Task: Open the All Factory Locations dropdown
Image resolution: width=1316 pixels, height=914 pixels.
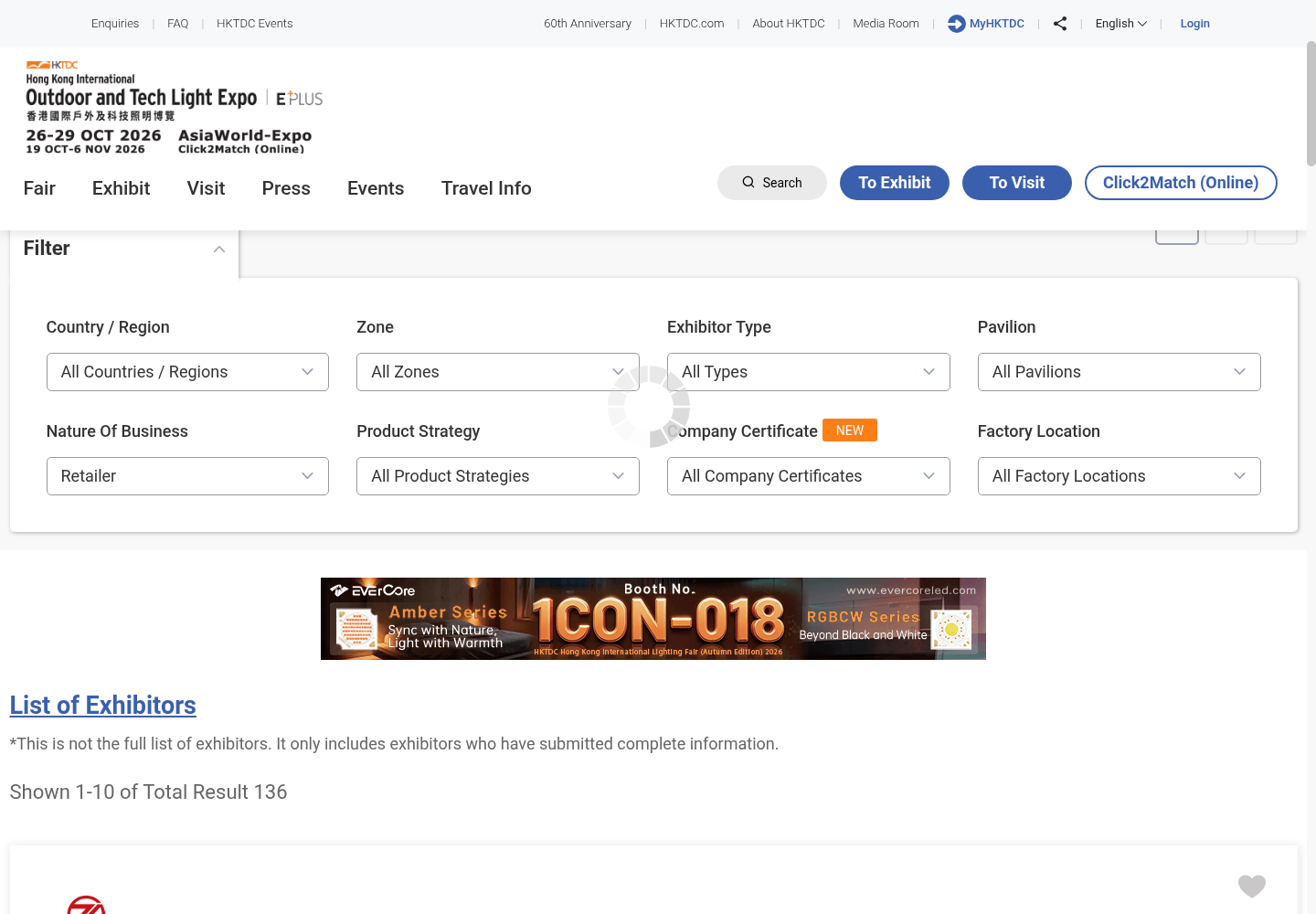Action: tap(1120, 476)
